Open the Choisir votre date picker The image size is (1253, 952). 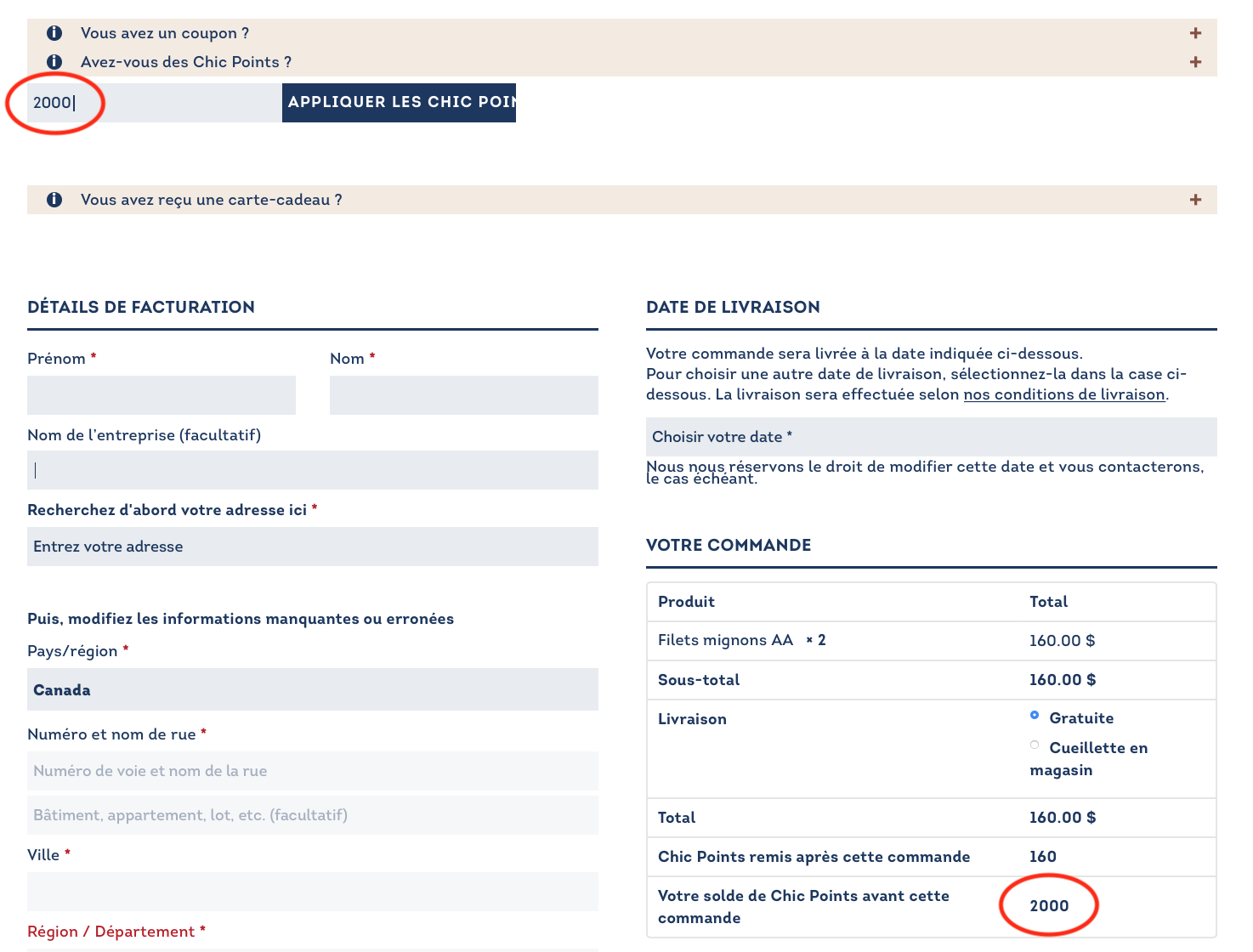[931, 437]
